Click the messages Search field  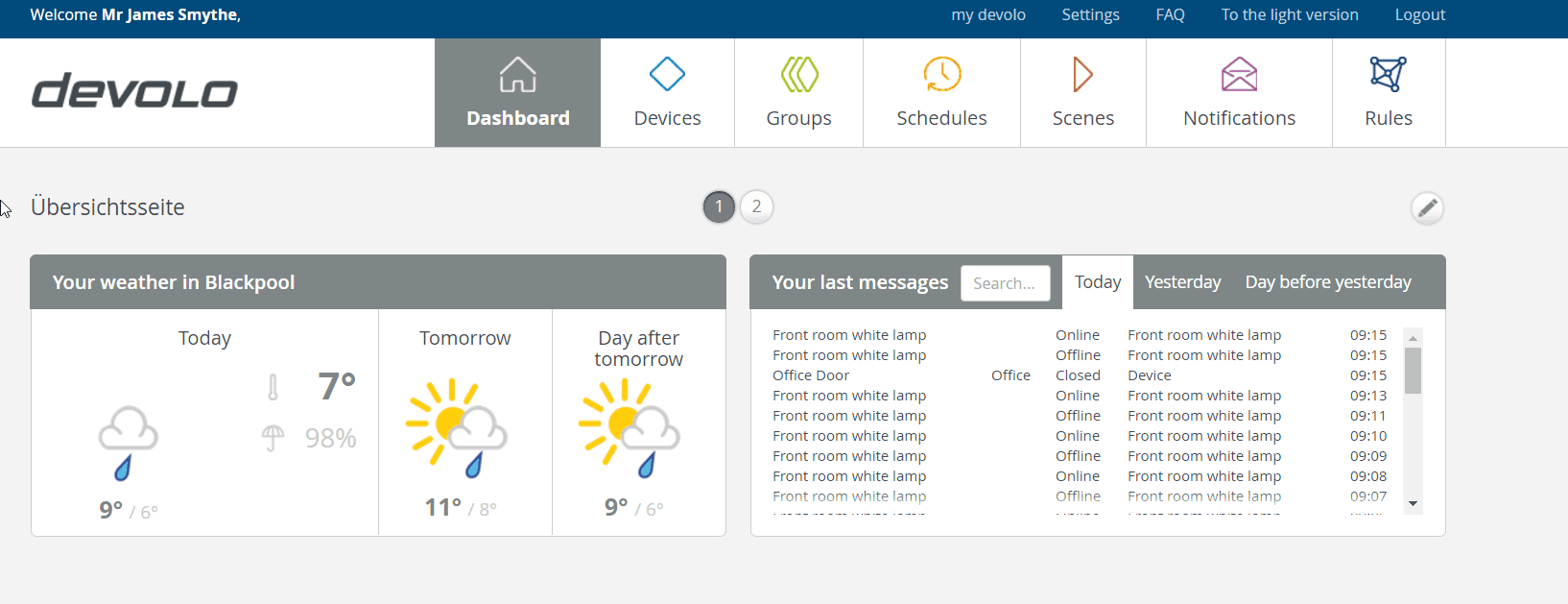pyautogui.click(x=1005, y=283)
